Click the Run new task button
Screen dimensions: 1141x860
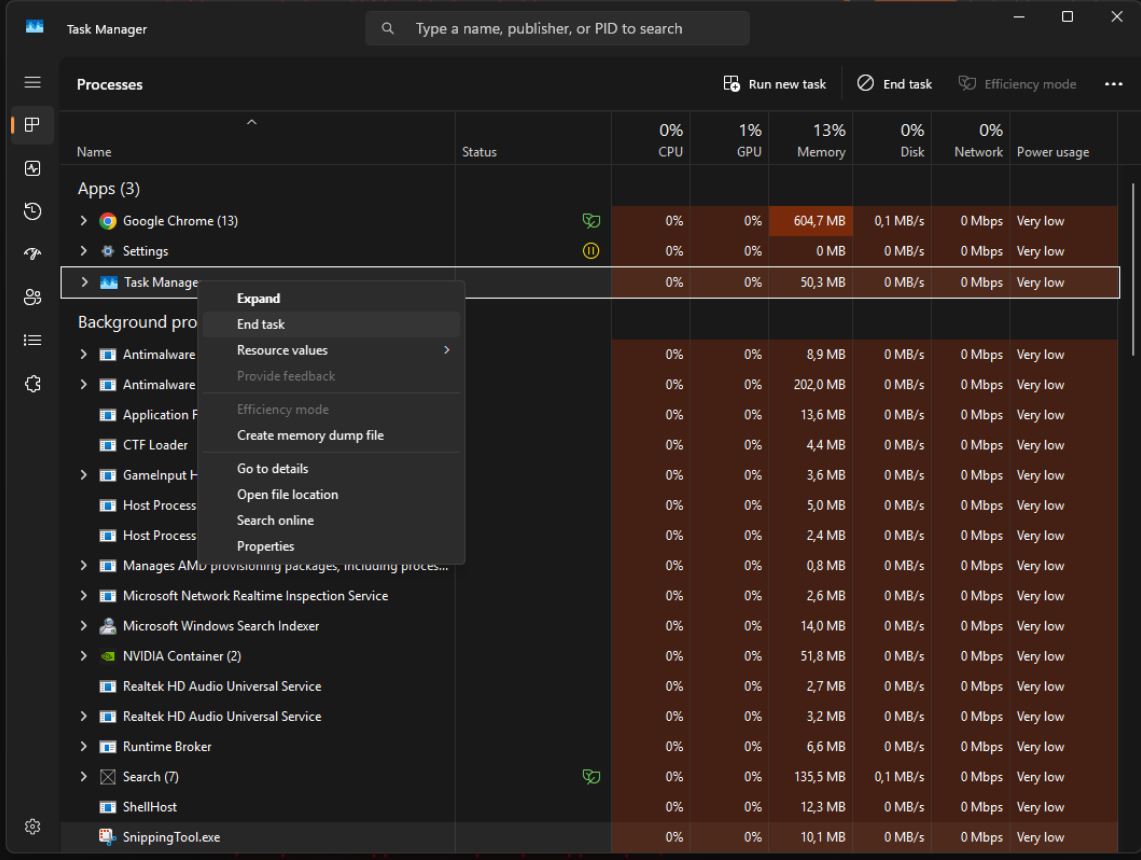pos(775,84)
